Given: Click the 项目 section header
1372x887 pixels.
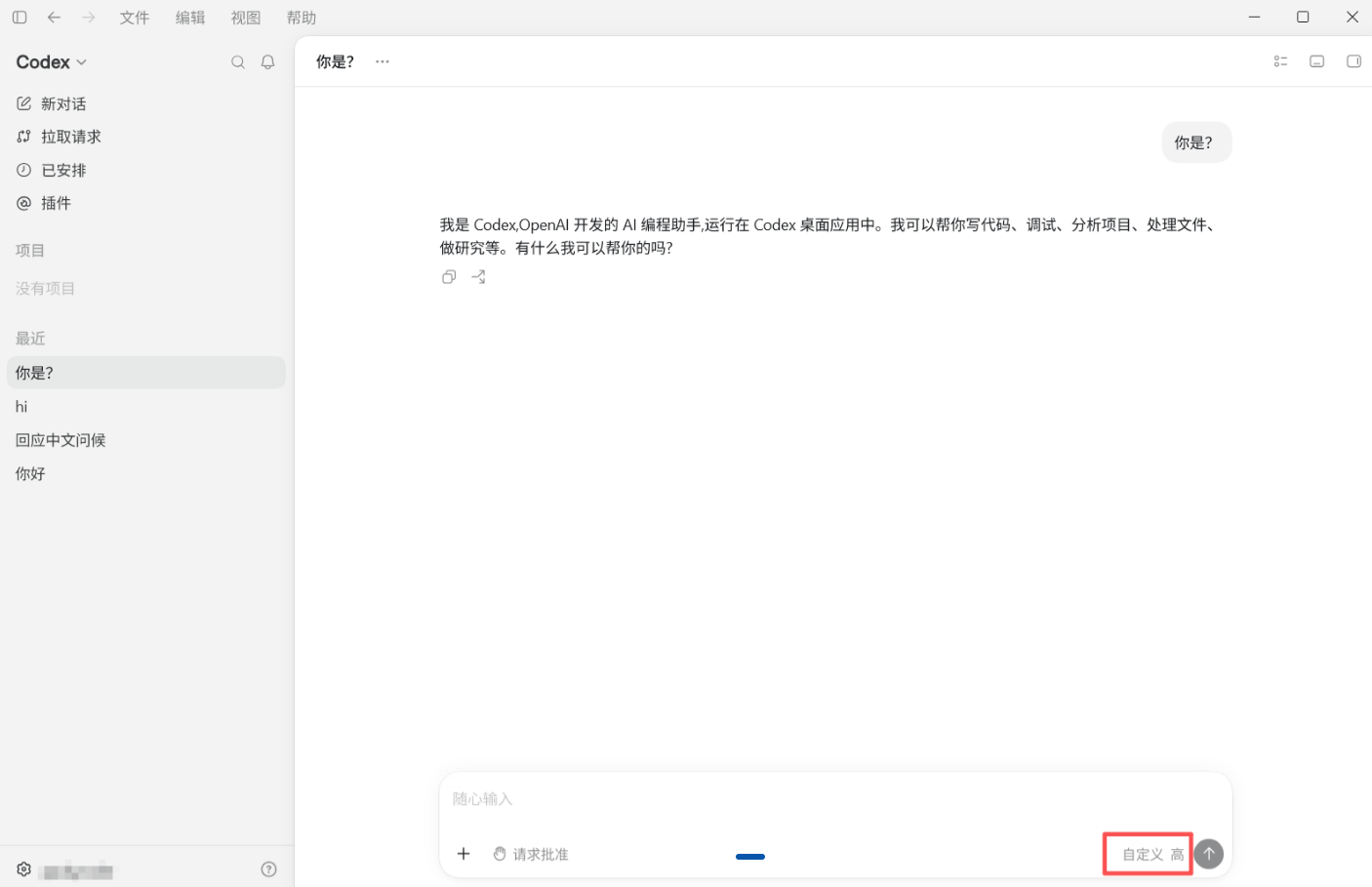Looking at the screenshot, I should [x=30, y=250].
